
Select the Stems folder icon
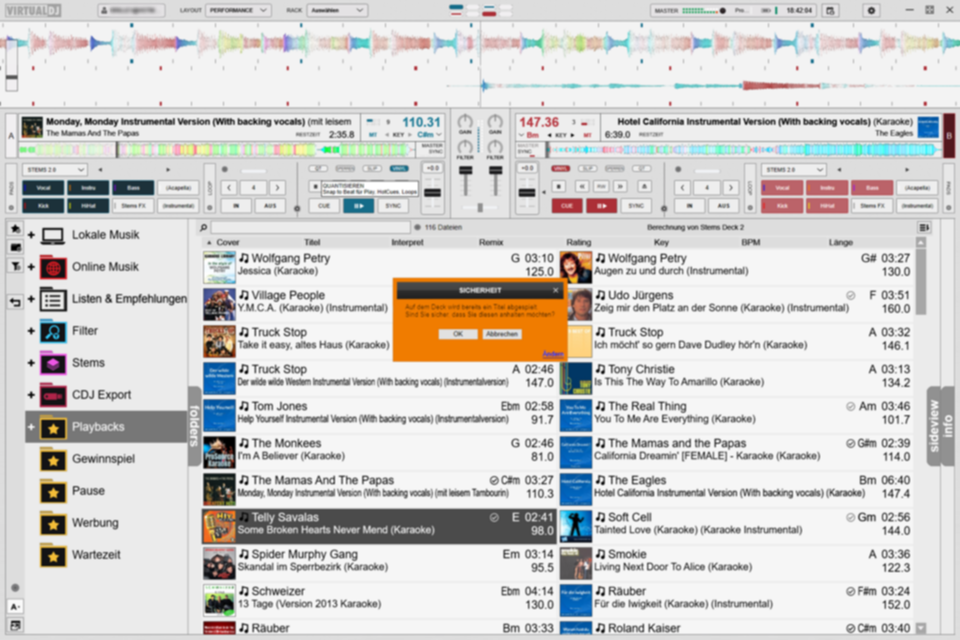[x=53, y=363]
